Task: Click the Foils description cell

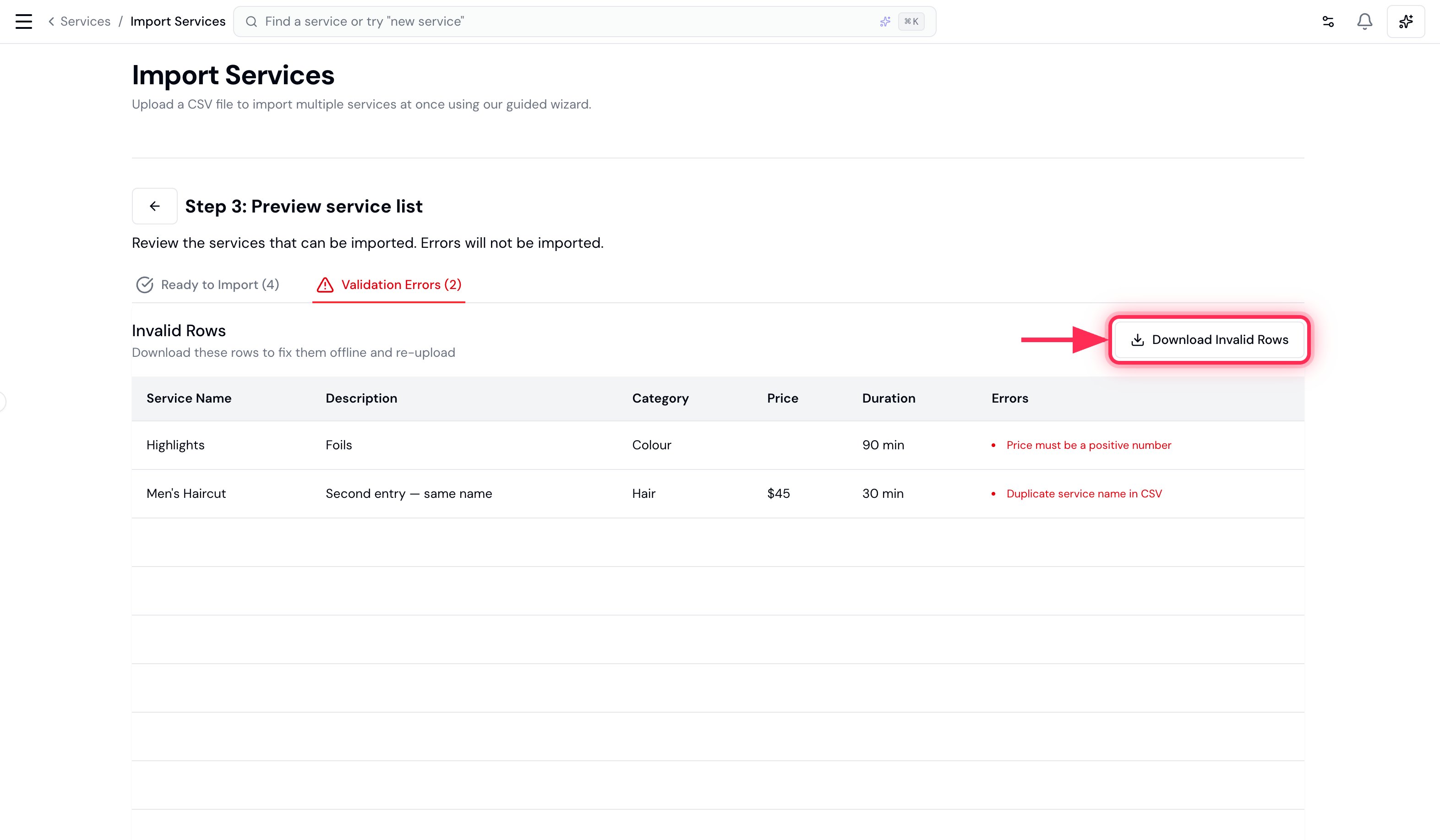Action: point(339,445)
